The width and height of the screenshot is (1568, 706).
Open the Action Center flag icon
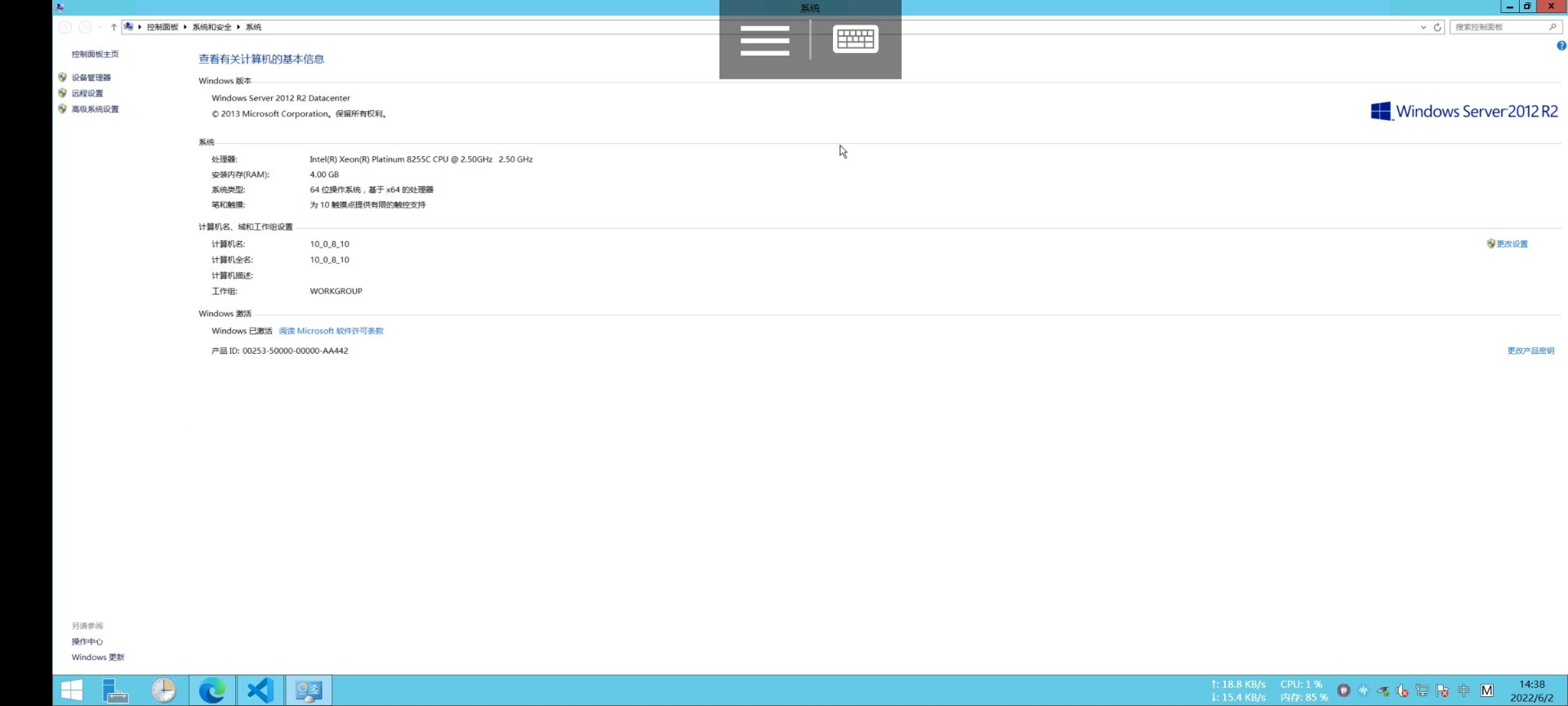[1442, 690]
